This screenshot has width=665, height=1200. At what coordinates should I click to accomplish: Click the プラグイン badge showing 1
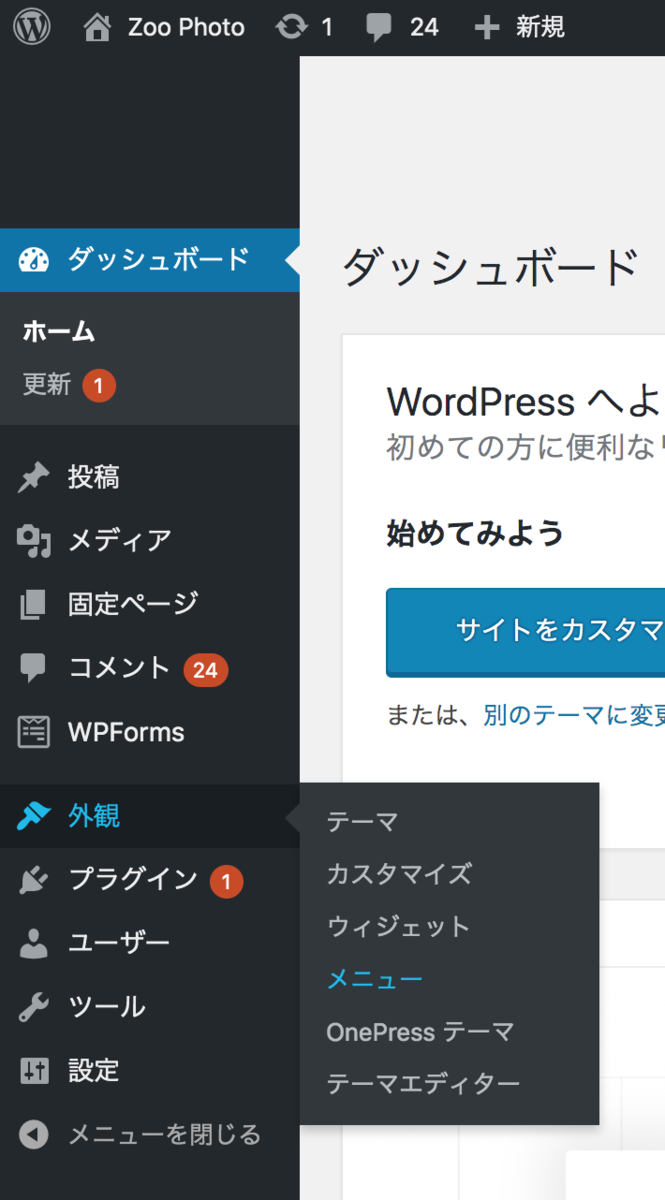click(x=226, y=881)
